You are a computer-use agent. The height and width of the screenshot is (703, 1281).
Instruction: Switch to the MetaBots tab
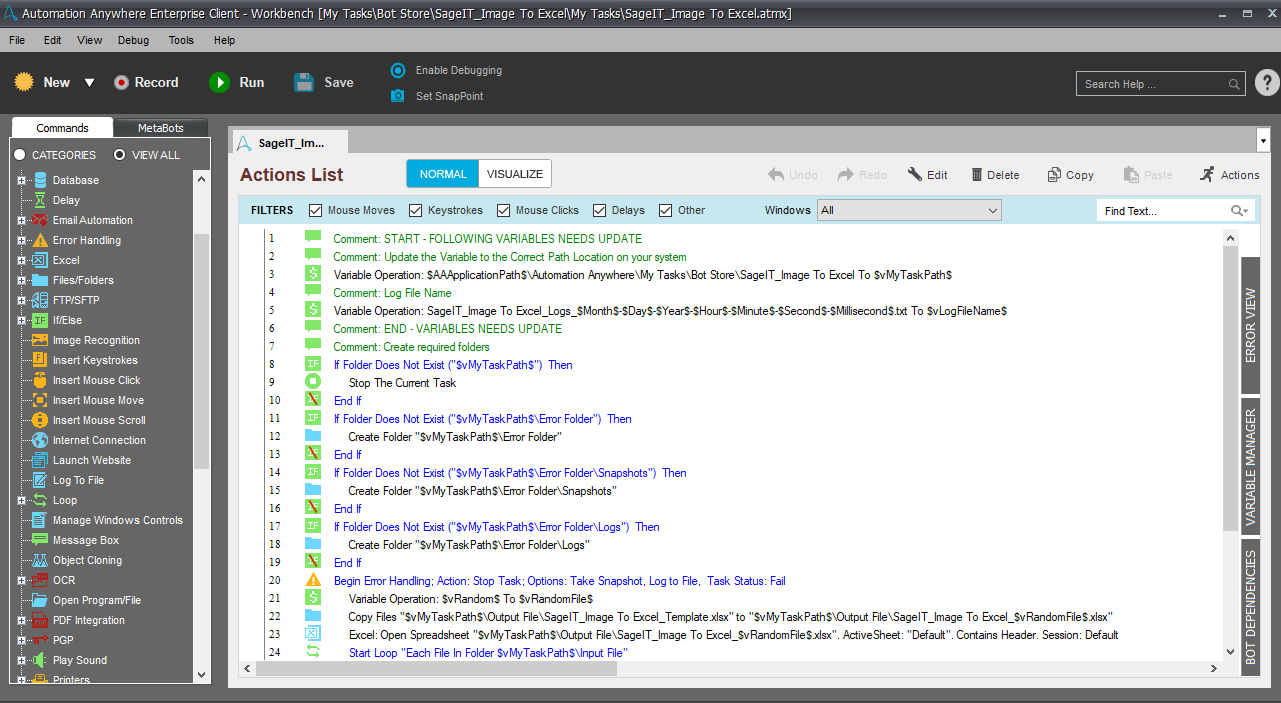point(160,128)
